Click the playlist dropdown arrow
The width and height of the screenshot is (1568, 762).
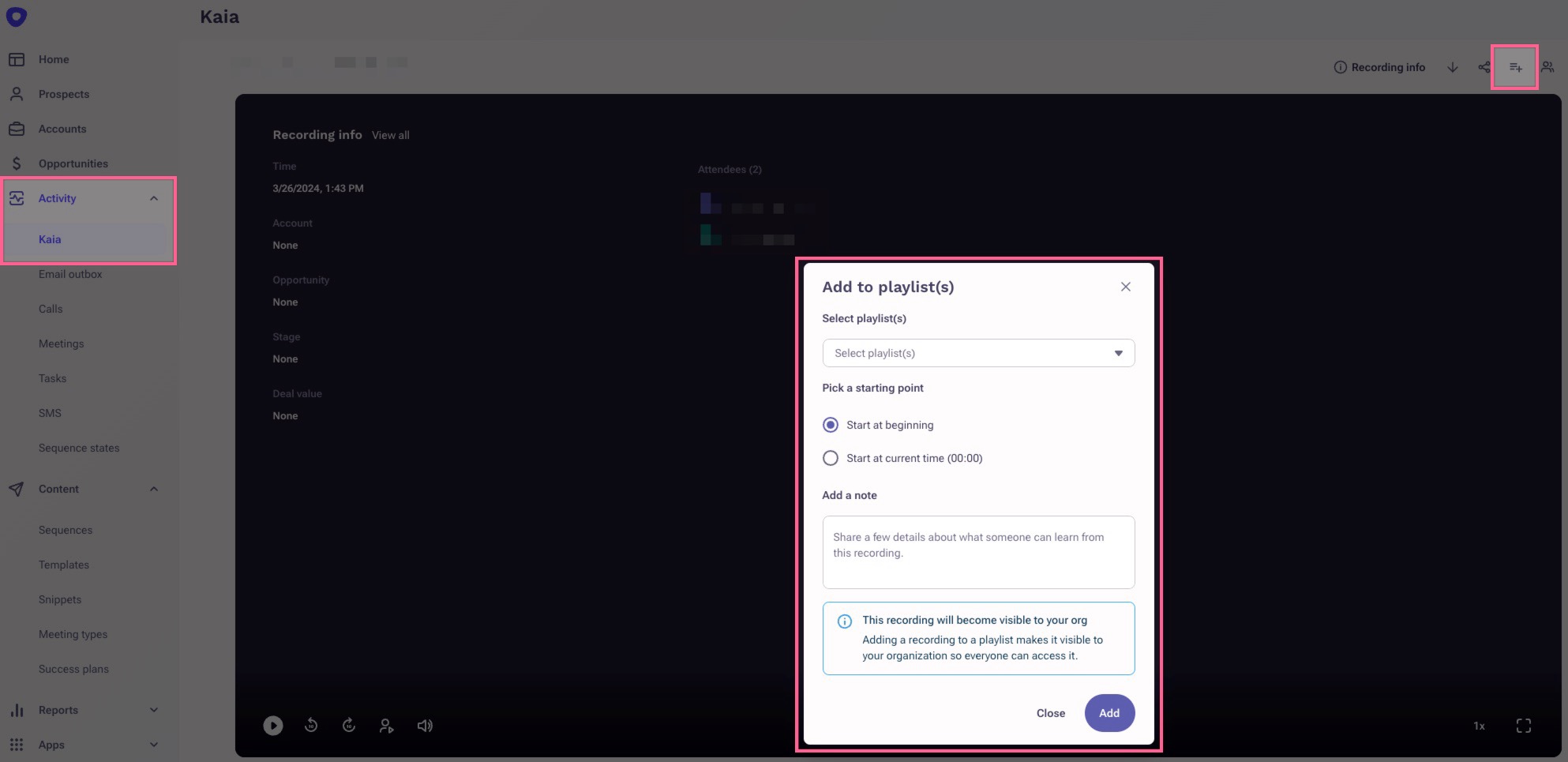(1119, 353)
